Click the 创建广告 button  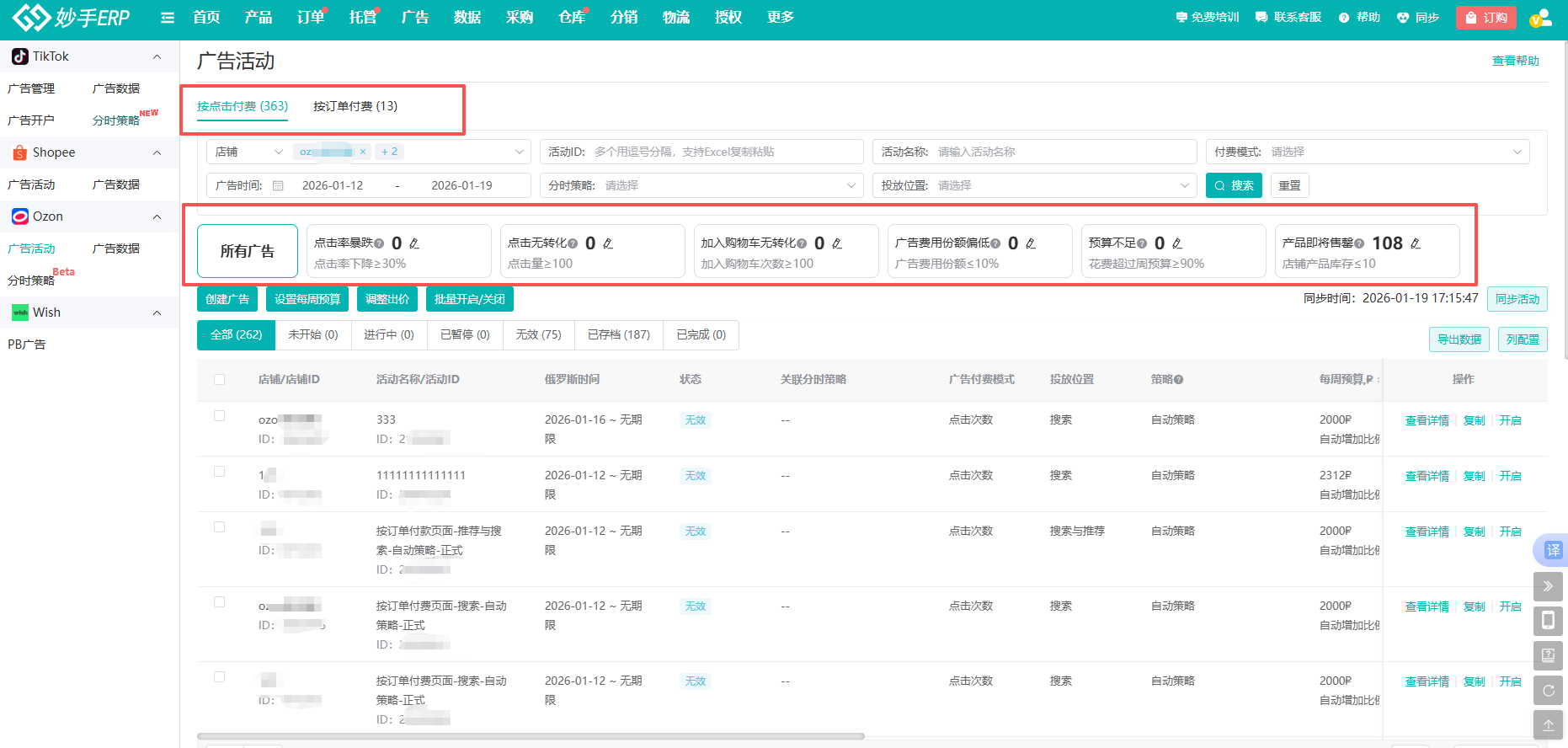(227, 299)
